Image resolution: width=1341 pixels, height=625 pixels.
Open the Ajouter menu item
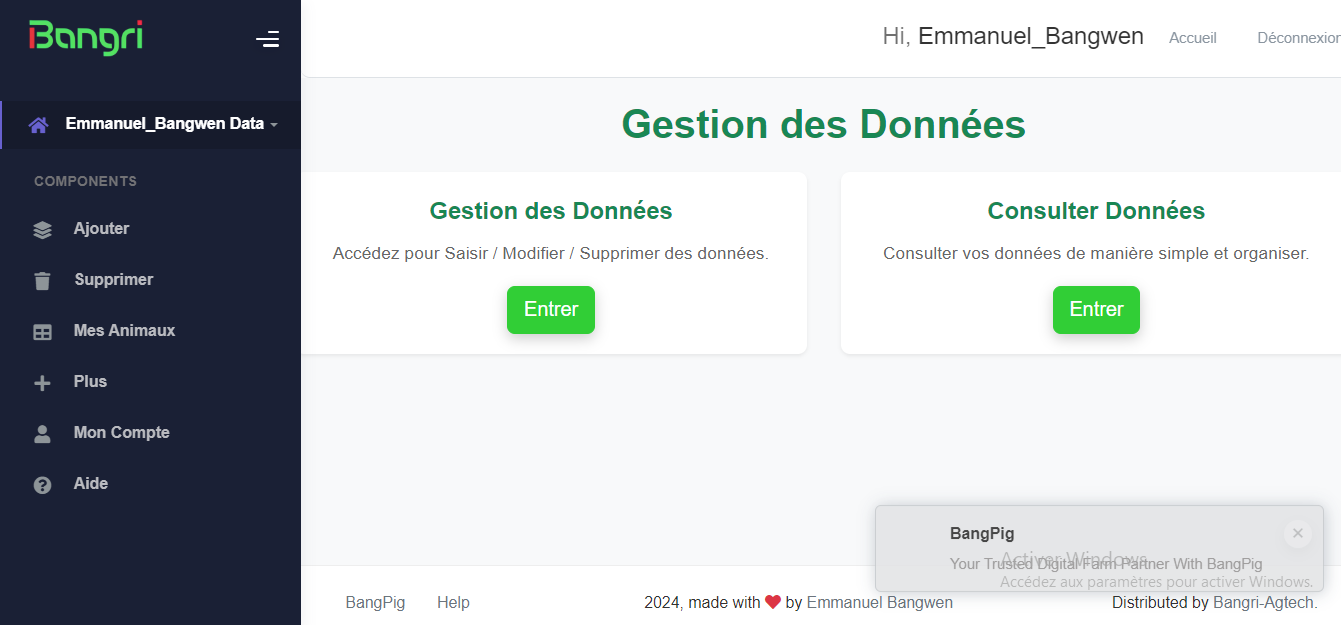pyautogui.click(x=101, y=229)
